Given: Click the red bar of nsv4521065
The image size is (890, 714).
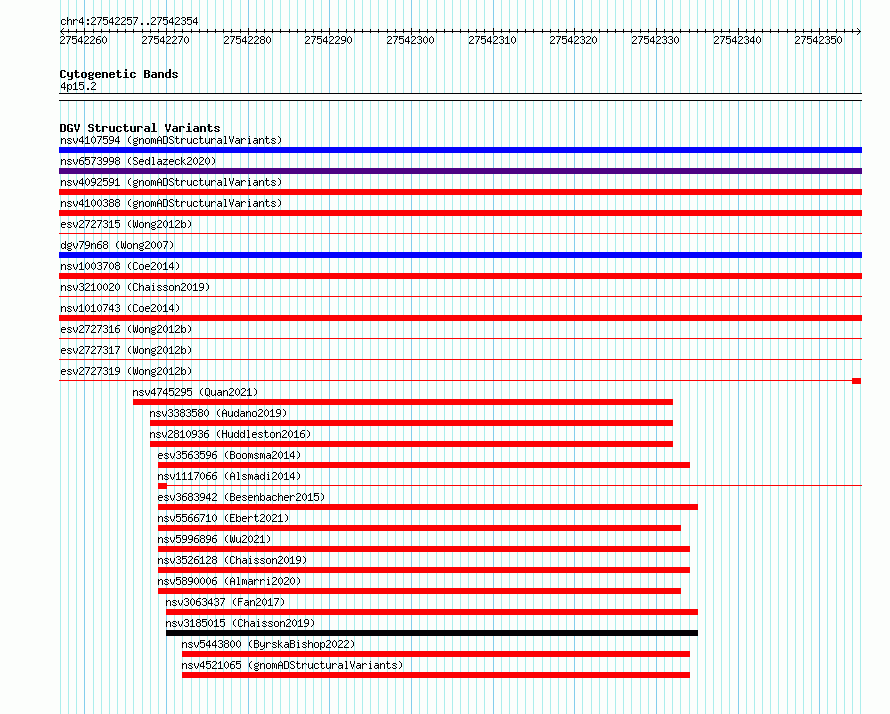Looking at the screenshot, I should tap(436, 675).
